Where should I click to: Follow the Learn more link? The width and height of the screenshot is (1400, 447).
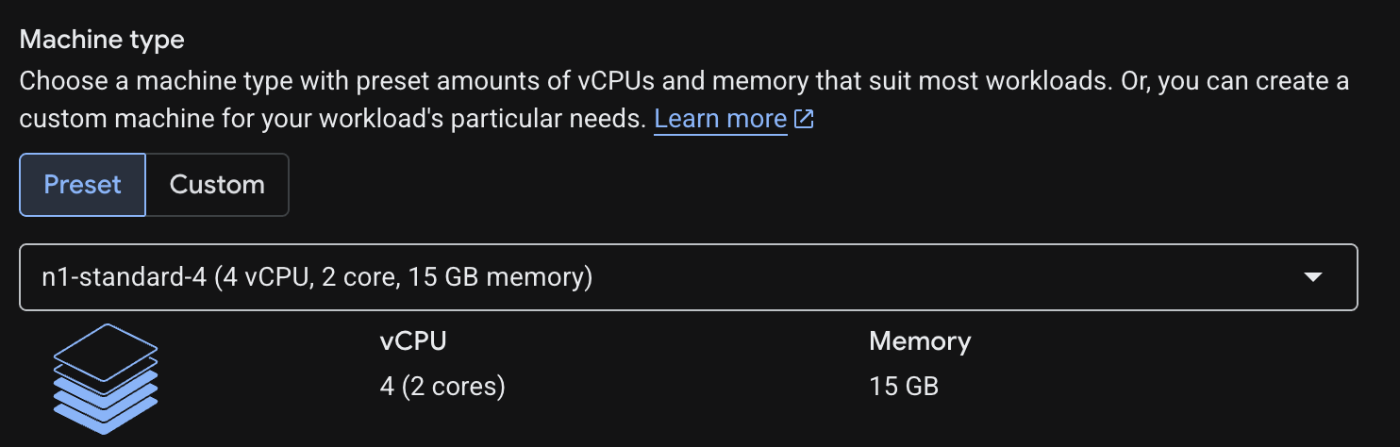[x=720, y=119]
